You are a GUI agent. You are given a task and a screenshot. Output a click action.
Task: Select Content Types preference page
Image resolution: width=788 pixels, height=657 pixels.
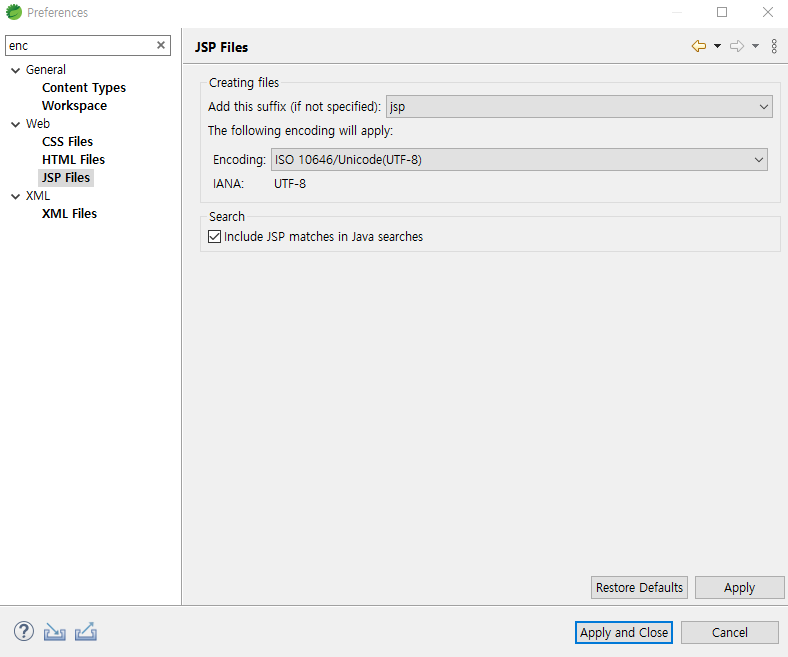click(84, 87)
